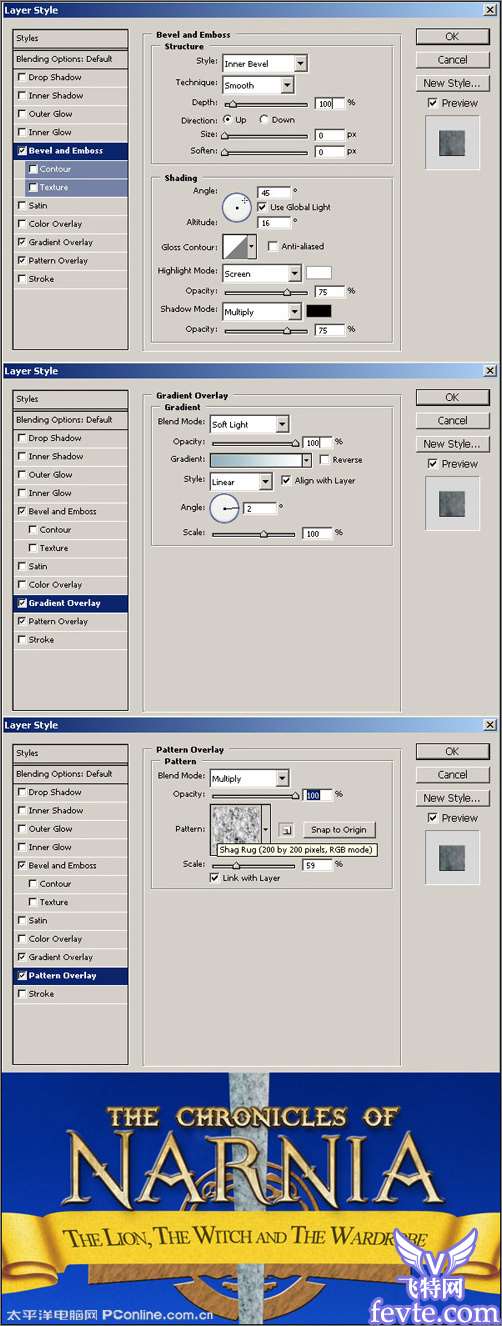Enable the Reverse gradient checkbox
502x1326 pixels.
point(324,460)
